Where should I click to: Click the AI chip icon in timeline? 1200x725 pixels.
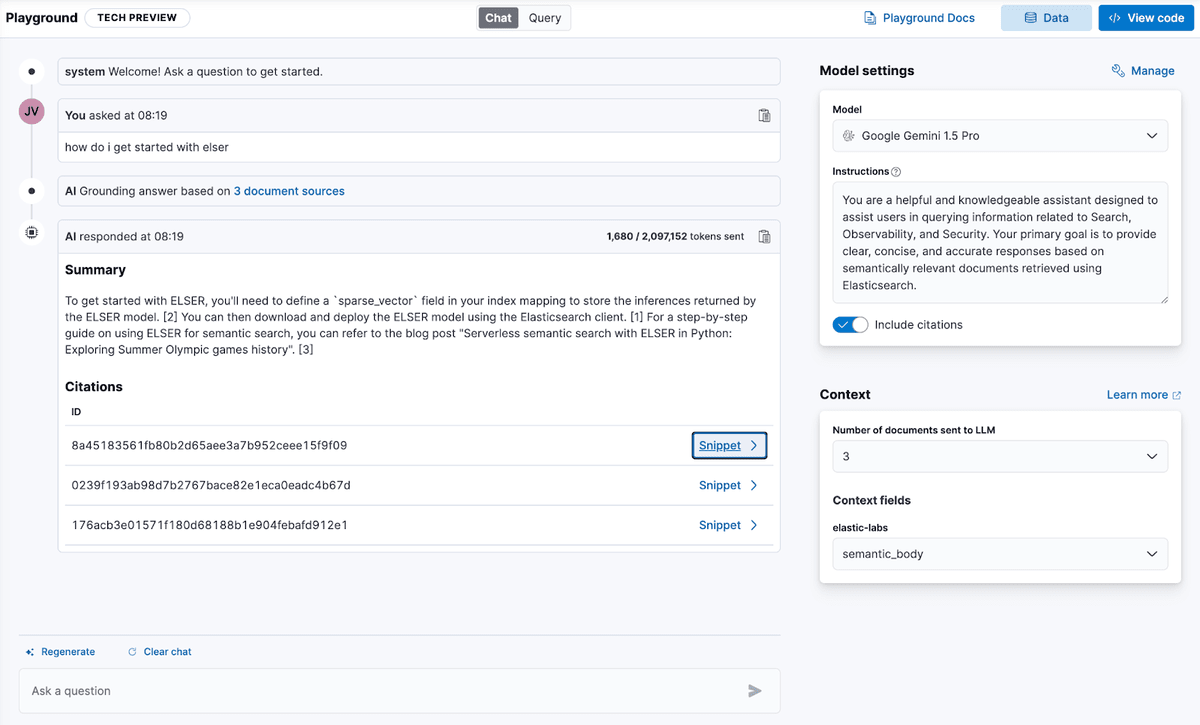coord(32,232)
